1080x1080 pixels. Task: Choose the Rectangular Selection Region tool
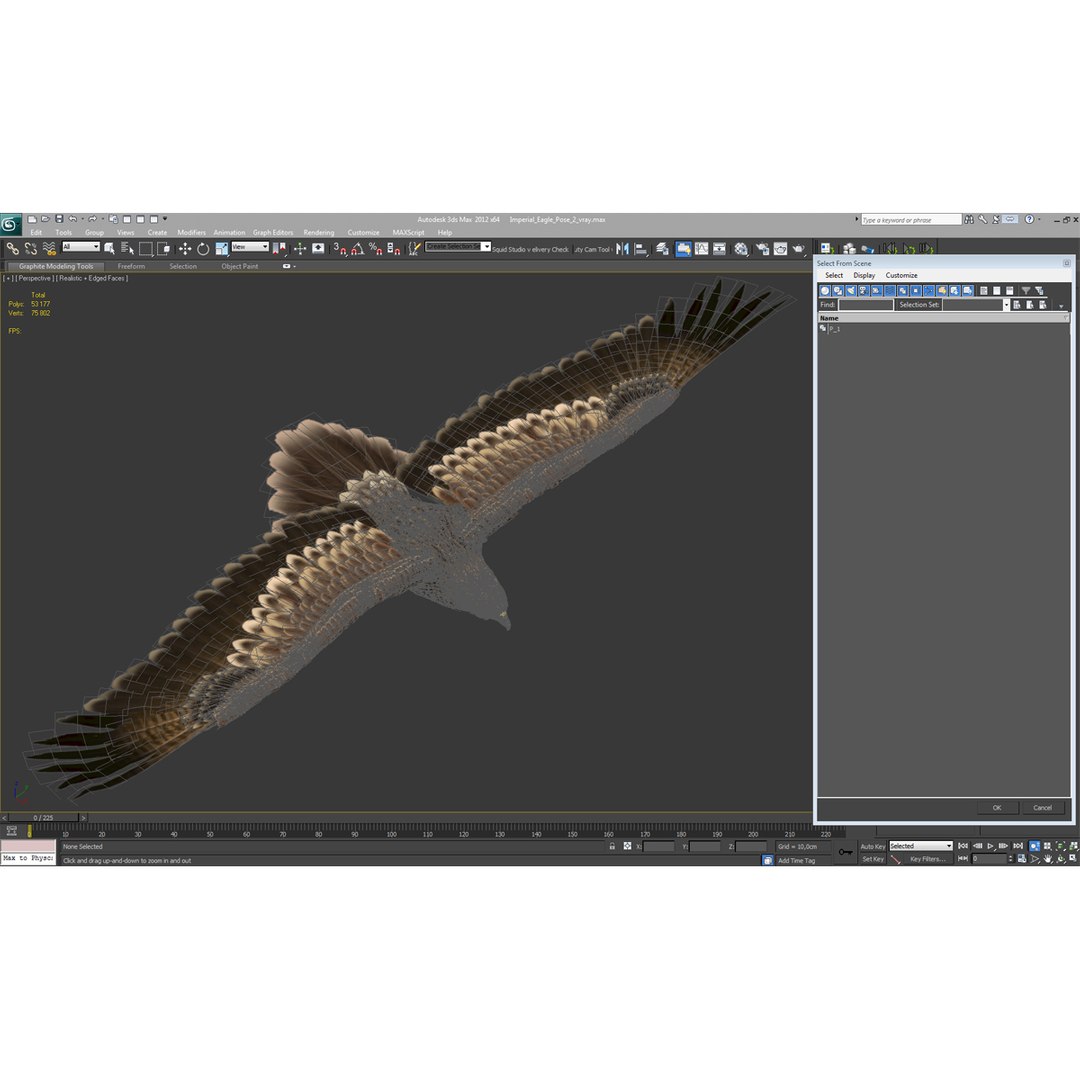click(145, 249)
